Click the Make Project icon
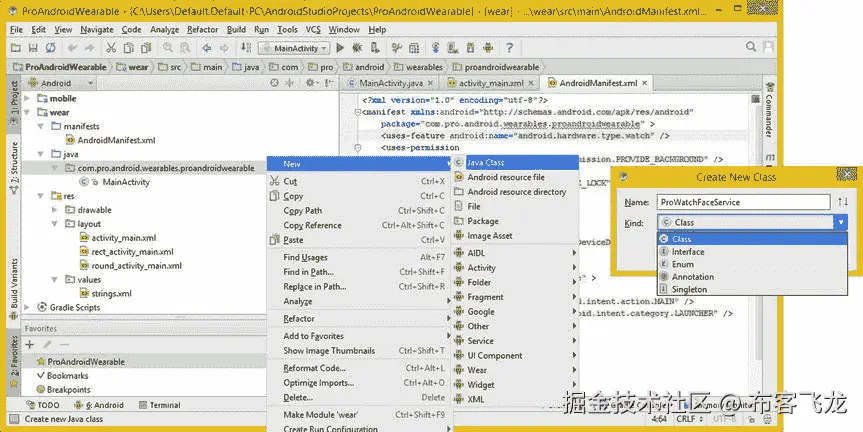863x432 pixels. click(x=246, y=48)
